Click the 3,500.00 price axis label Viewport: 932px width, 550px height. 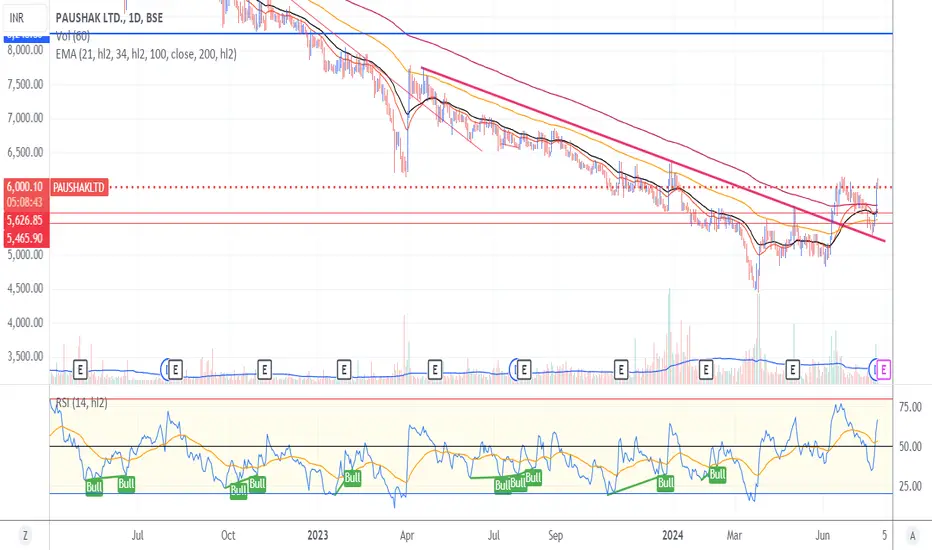[25, 357]
